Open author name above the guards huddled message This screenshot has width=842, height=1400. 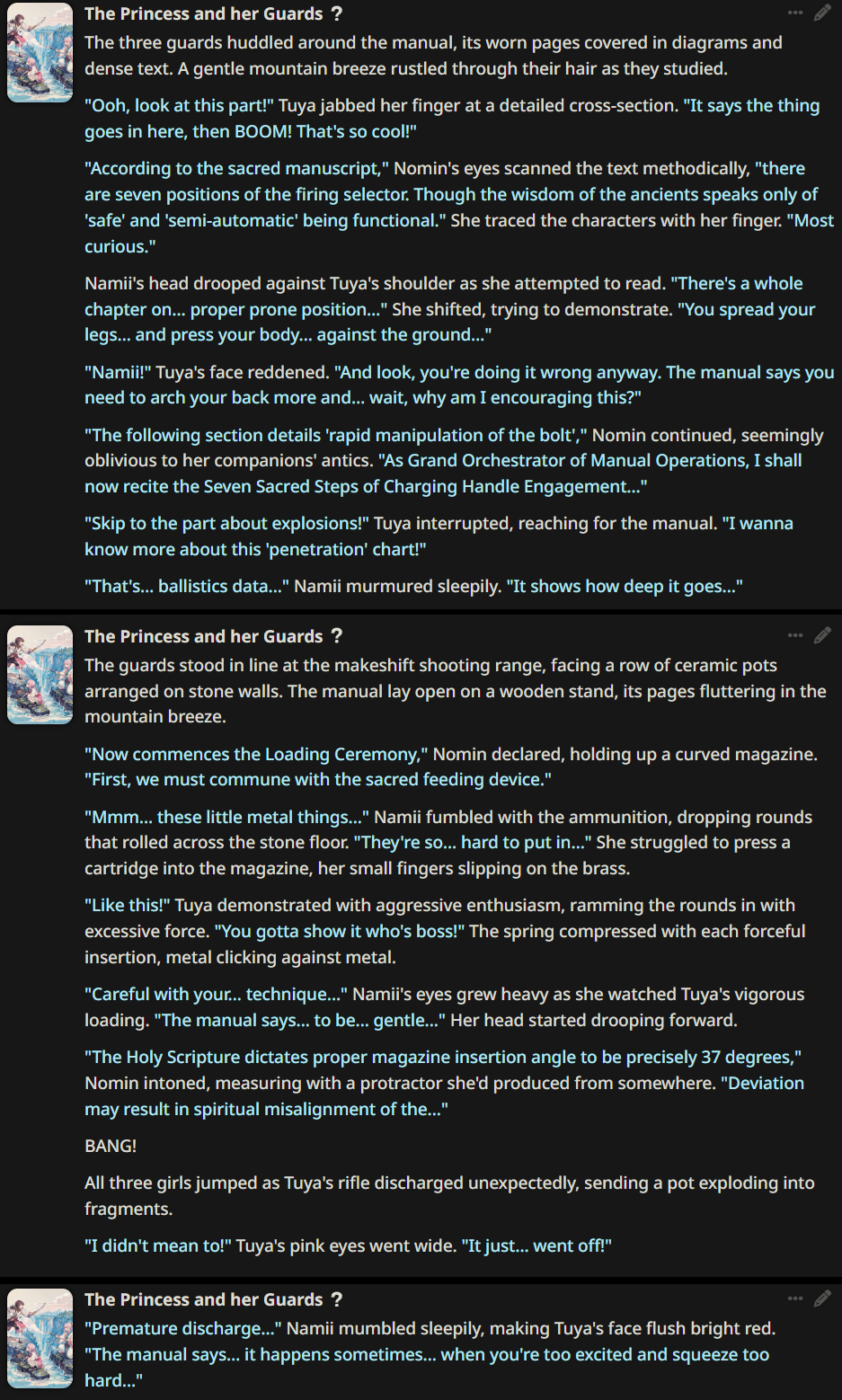(x=204, y=13)
